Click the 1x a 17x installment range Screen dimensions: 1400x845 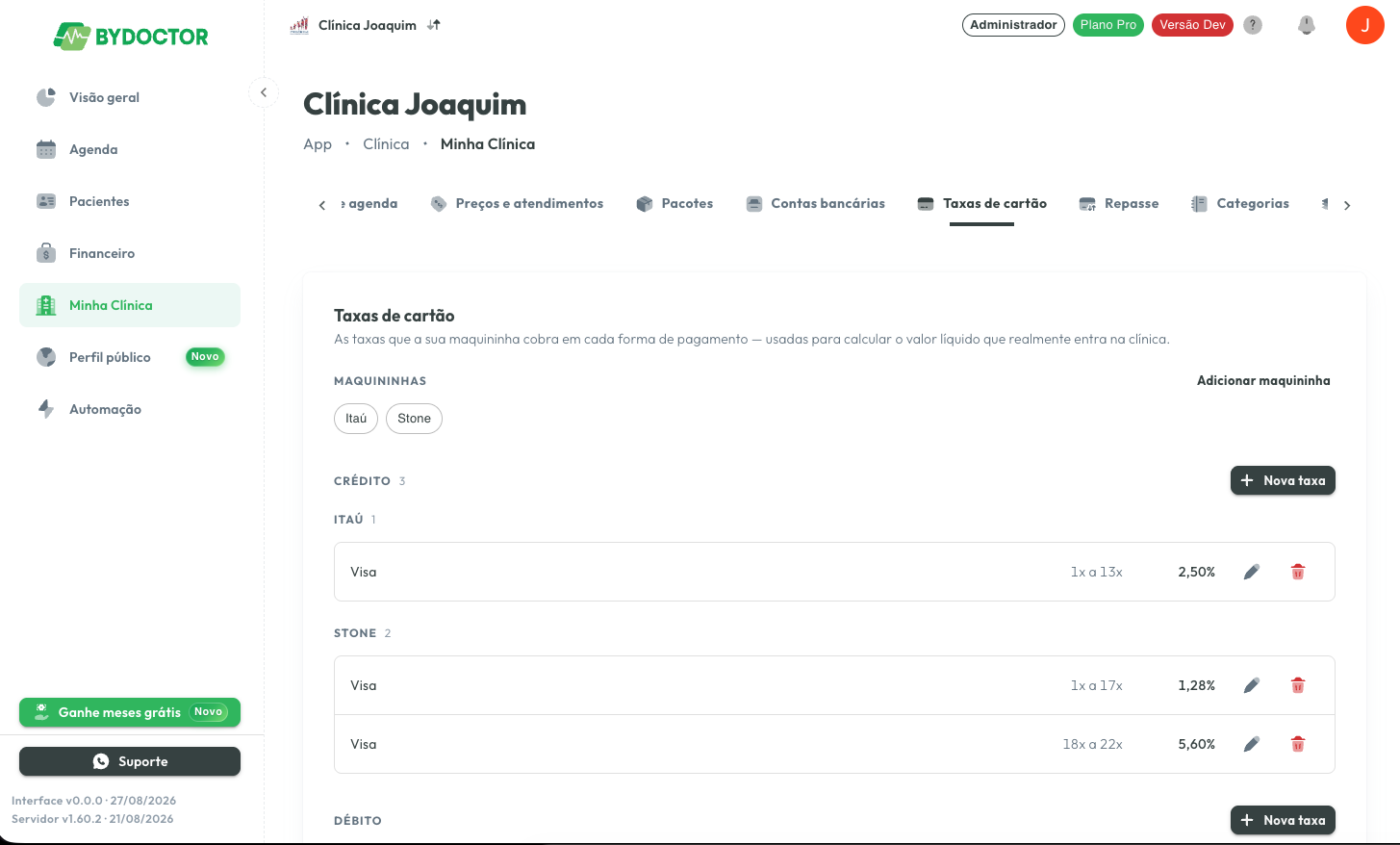tap(1097, 685)
